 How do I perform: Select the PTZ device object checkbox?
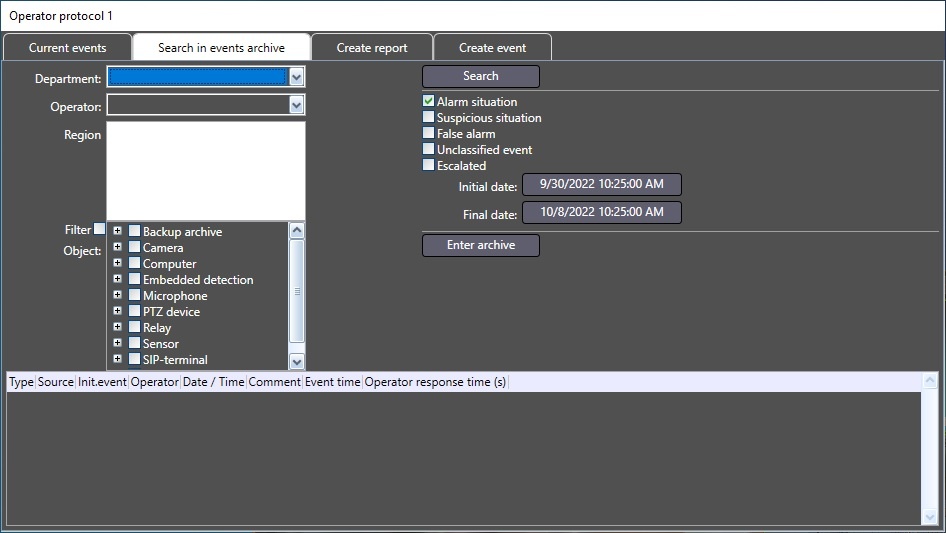pyautogui.click(x=135, y=311)
